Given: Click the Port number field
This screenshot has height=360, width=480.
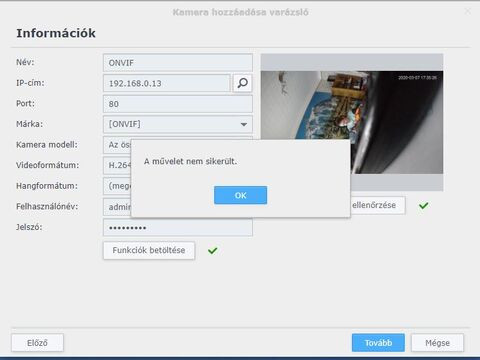Looking at the screenshot, I should tap(178, 104).
